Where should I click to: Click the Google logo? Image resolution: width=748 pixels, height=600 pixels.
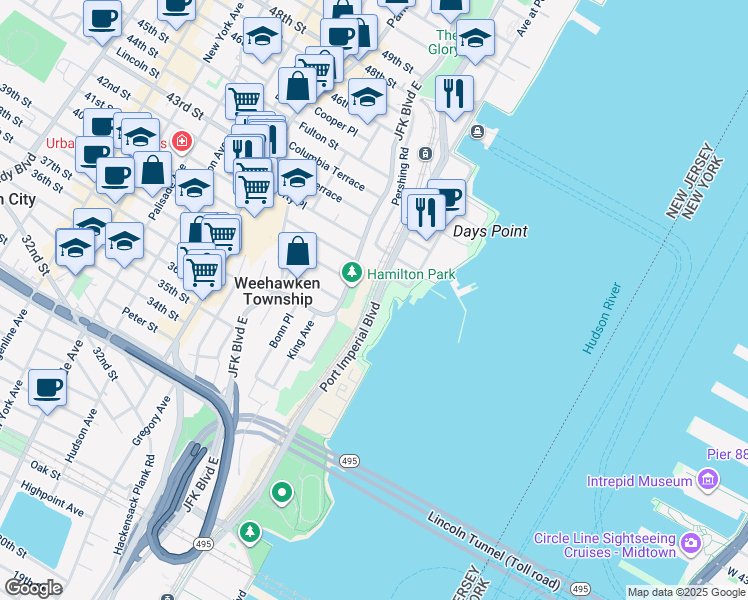point(33,588)
